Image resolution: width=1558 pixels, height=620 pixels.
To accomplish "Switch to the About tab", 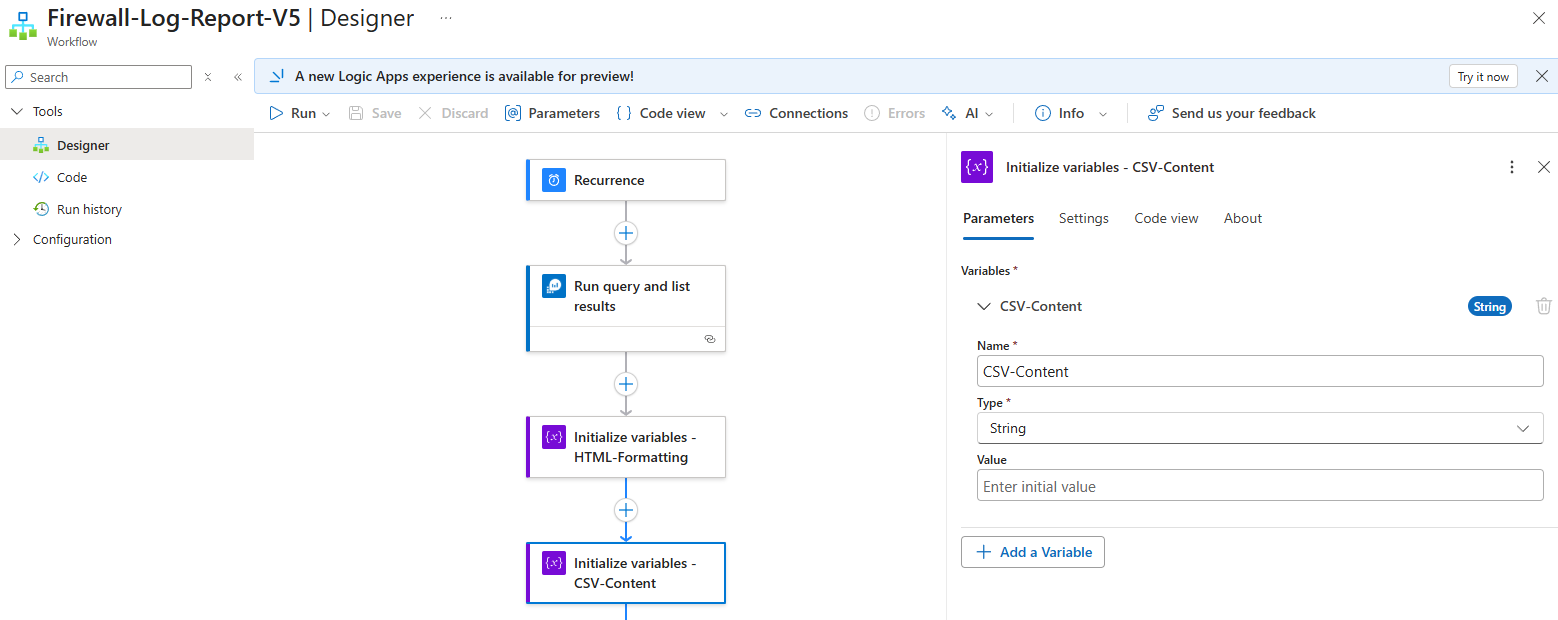I will [x=1242, y=218].
